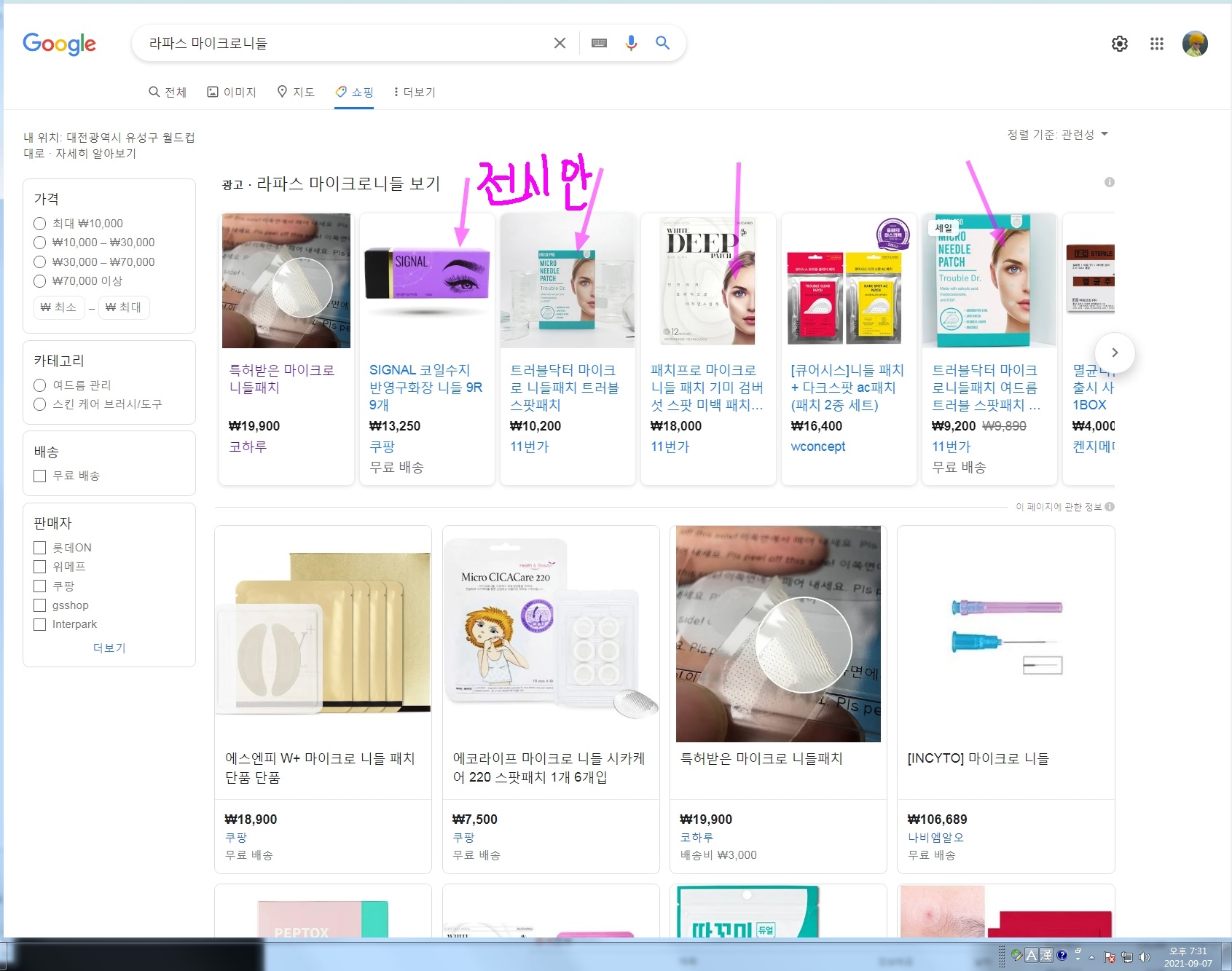This screenshot has height=971, width=1232.
Task: Switch to 이미지 tab
Action: coord(232,92)
